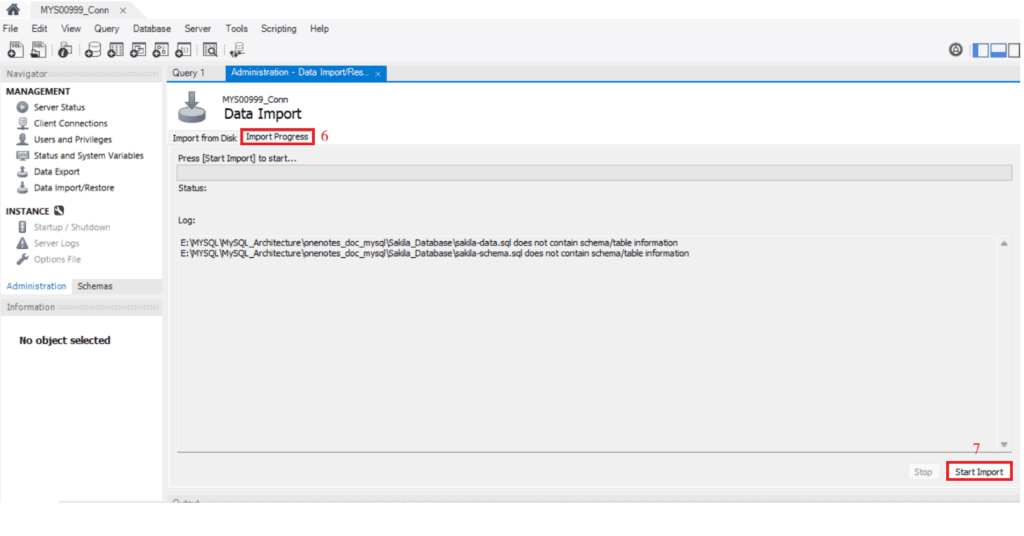Switch to the Query 1 tab
This screenshot has width=1024, height=536.
(x=189, y=73)
